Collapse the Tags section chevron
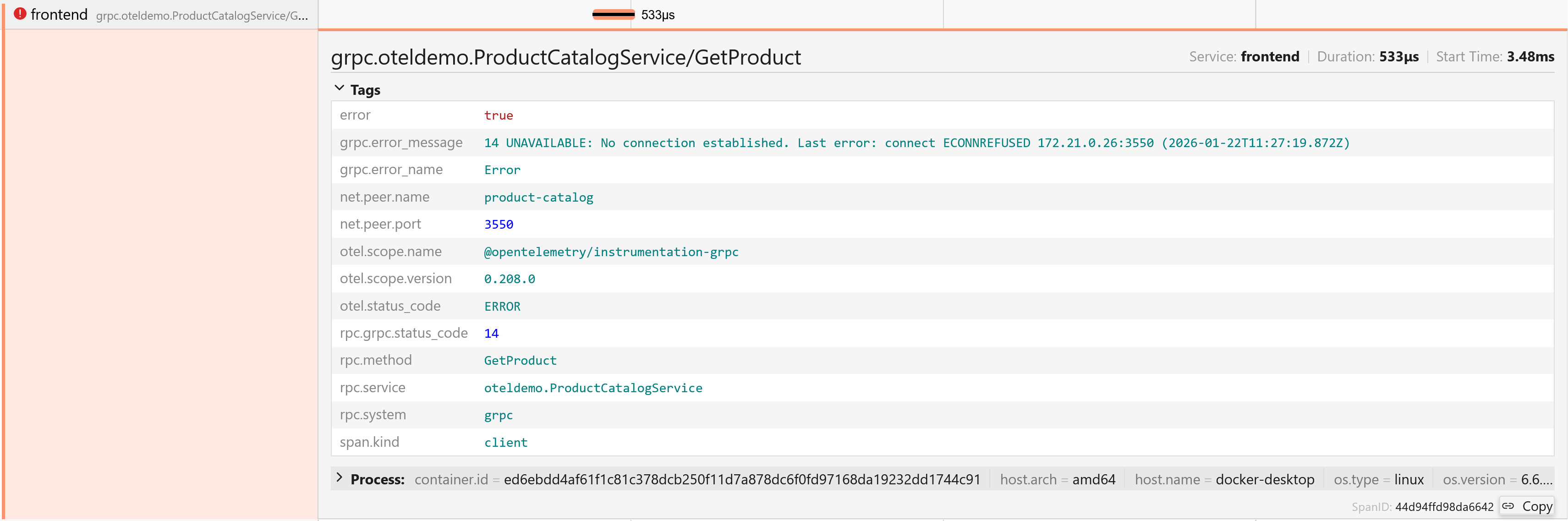The width and height of the screenshot is (1568, 521). coord(340,89)
